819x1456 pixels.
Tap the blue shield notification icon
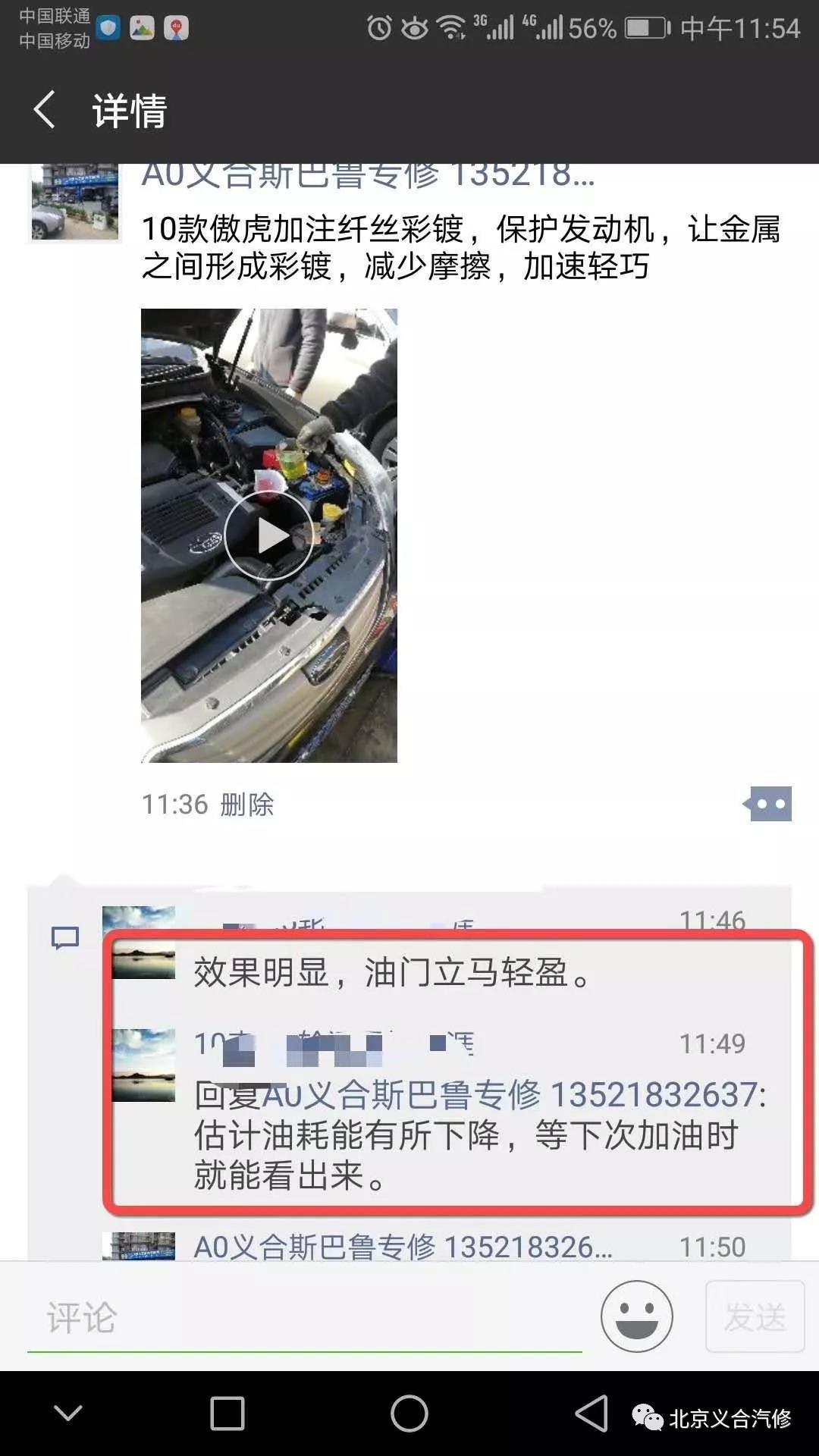click(108, 28)
